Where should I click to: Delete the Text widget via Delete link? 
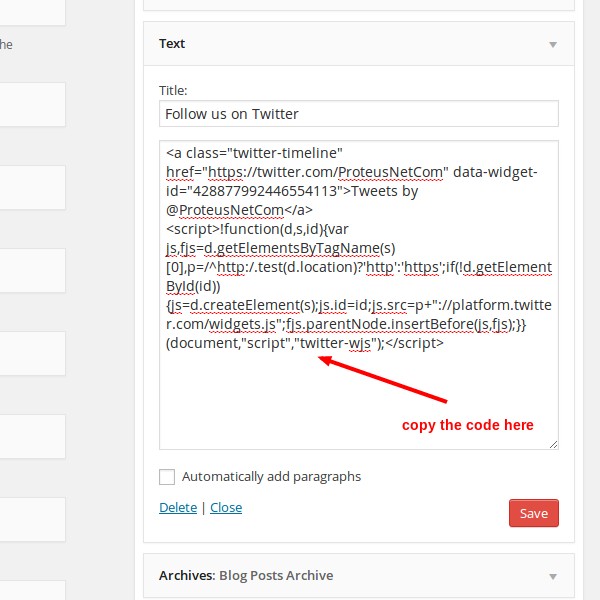point(178,507)
